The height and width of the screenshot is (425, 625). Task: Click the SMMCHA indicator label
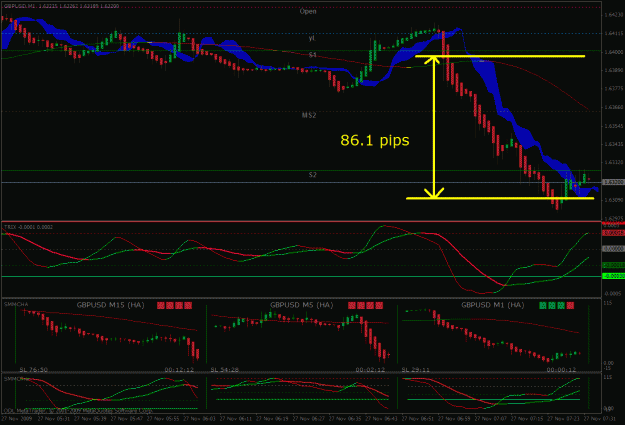click(x=16, y=304)
